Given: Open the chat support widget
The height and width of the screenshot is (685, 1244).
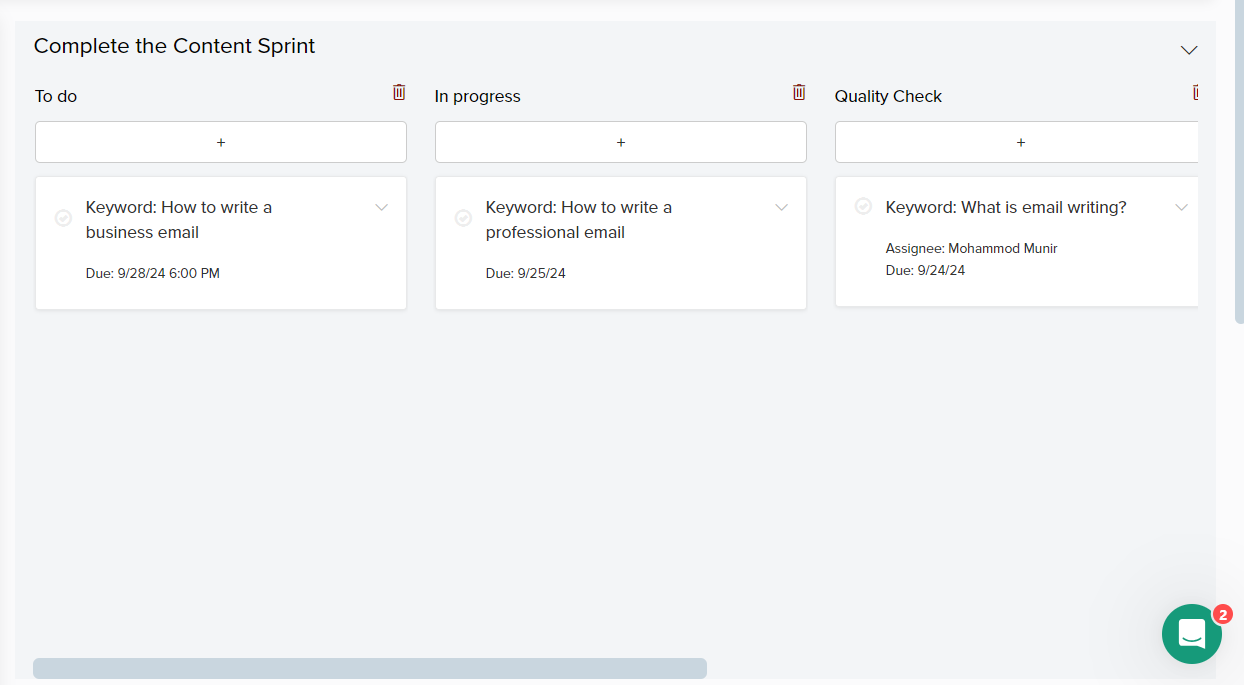Looking at the screenshot, I should (1191, 633).
